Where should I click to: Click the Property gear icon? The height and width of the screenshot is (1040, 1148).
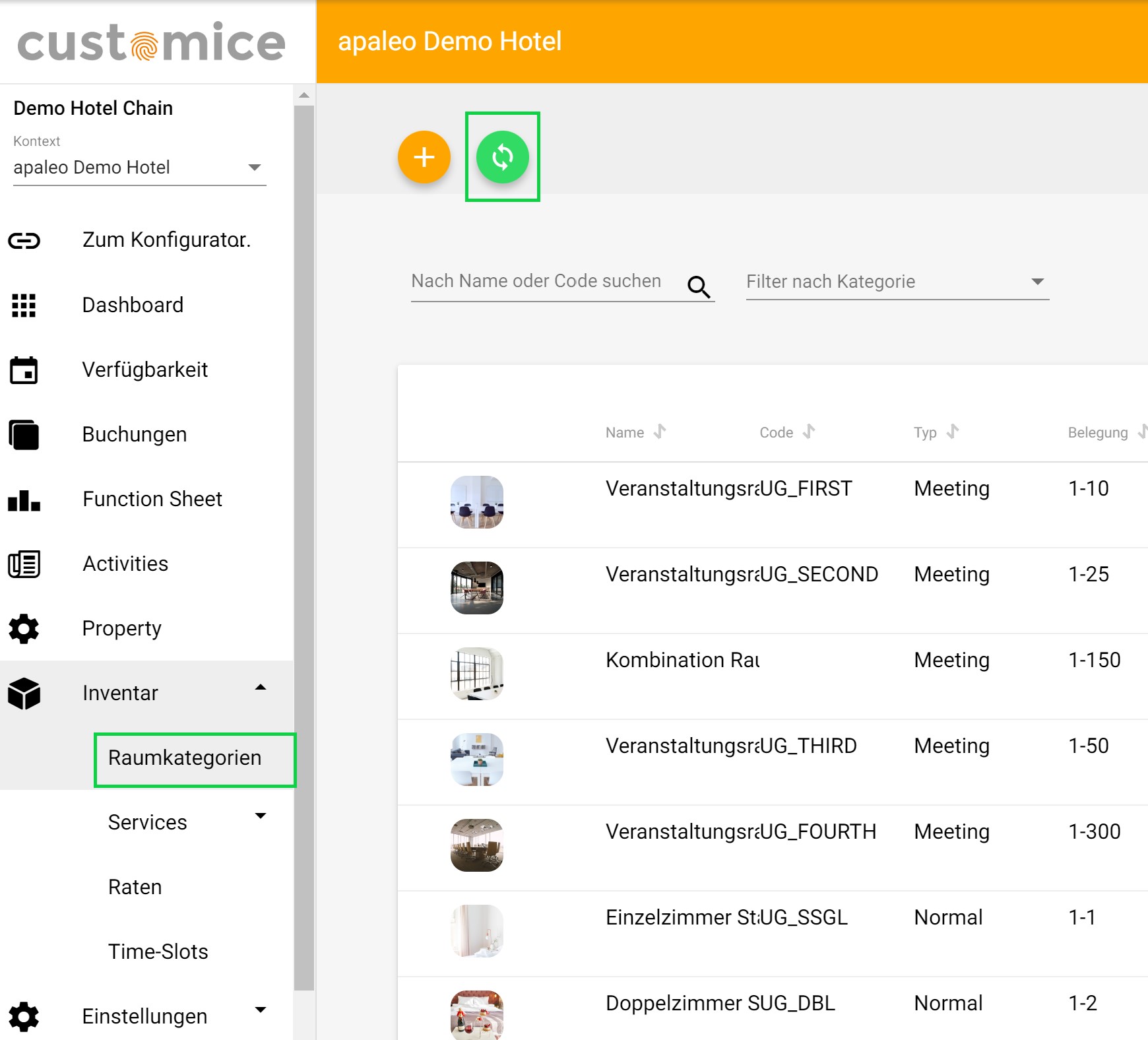[x=24, y=629]
